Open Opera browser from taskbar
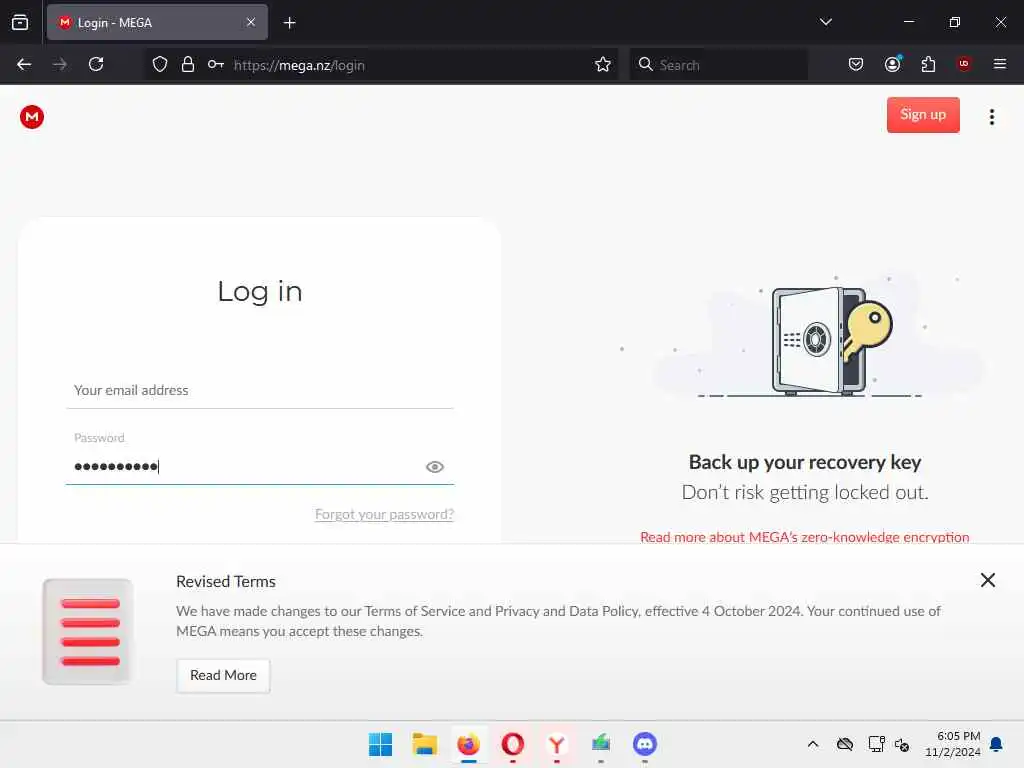This screenshot has width=1024, height=768. point(513,744)
